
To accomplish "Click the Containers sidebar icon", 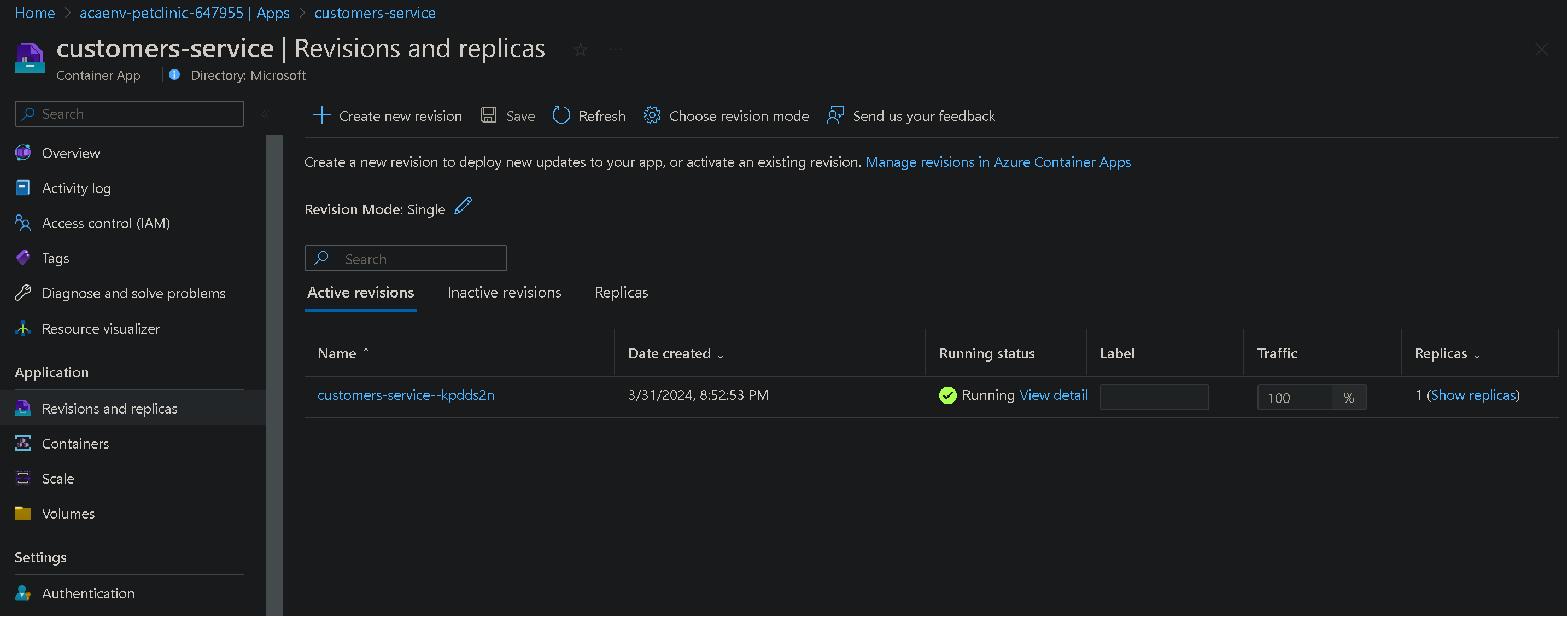I will (x=23, y=444).
